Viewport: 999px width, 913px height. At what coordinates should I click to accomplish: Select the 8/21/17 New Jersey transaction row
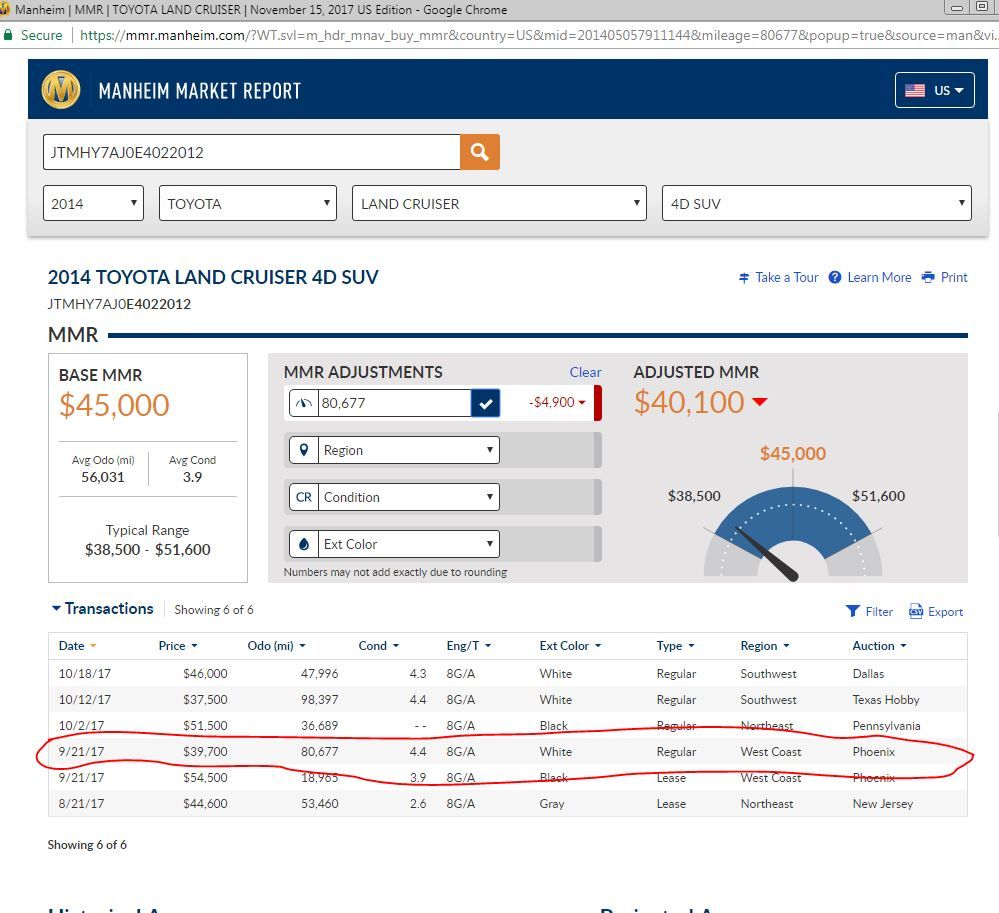pyautogui.click(x=507, y=804)
